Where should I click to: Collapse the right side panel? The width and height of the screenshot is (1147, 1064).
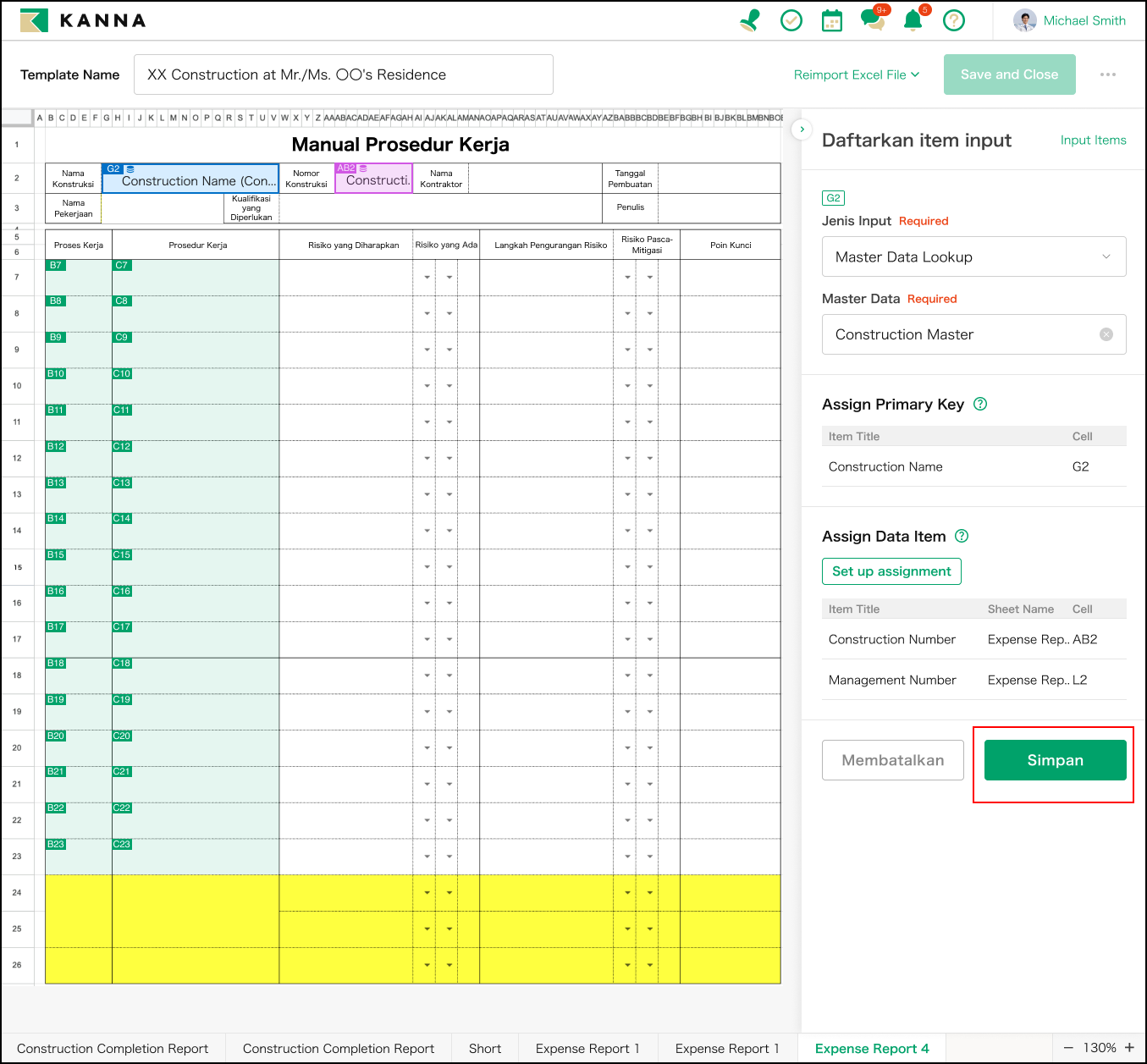point(802,130)
